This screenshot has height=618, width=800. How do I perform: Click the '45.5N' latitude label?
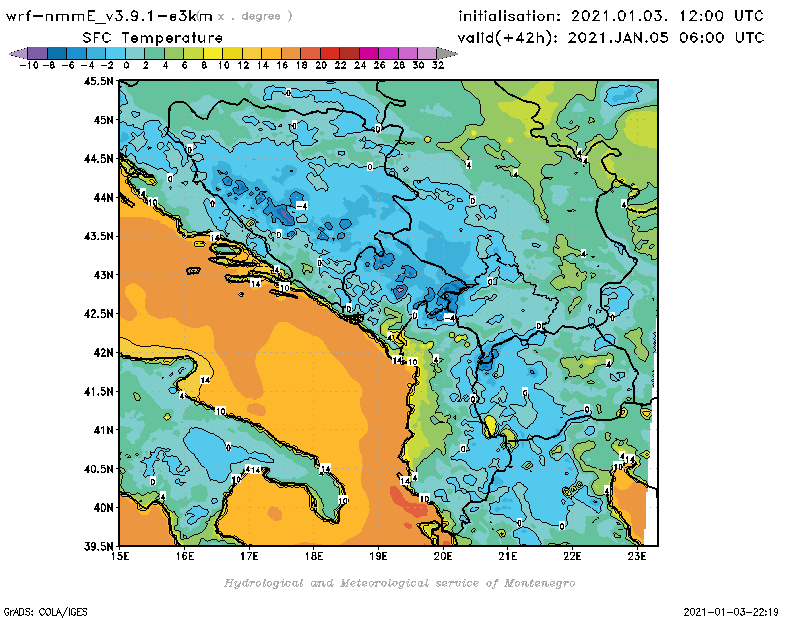[x=98, y=81]
